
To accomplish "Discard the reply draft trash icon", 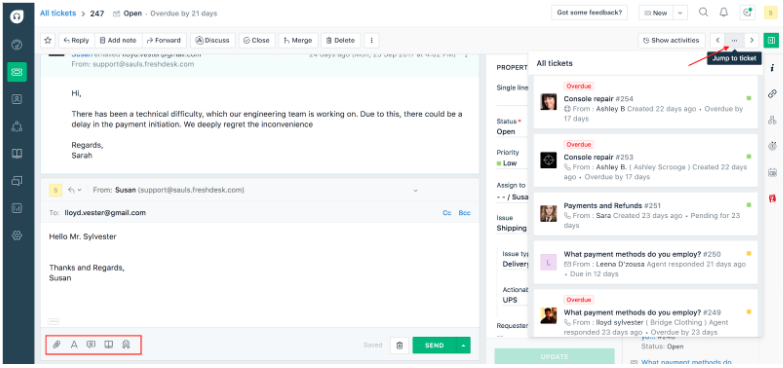I will pos(399,345).
